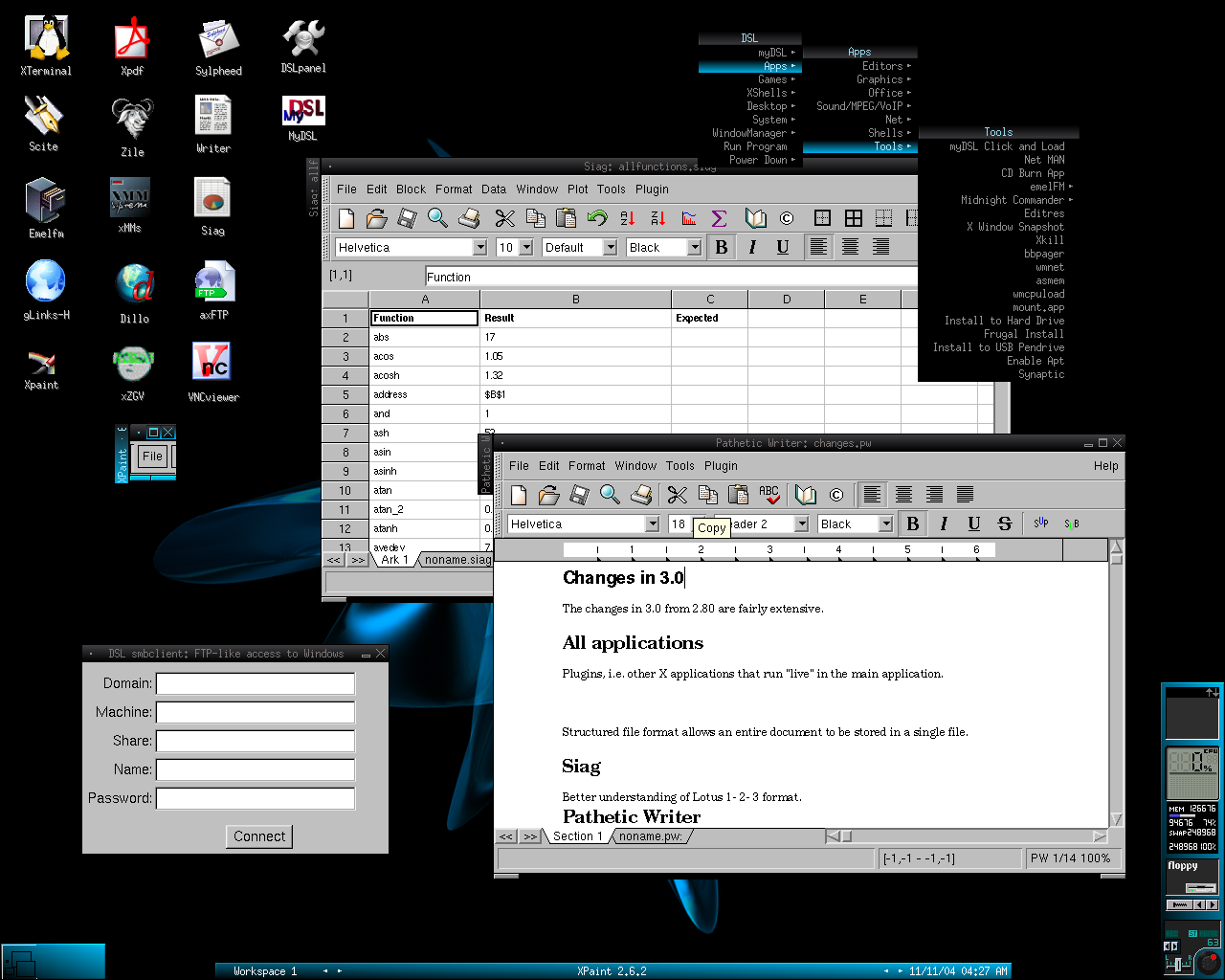Viewport: 1225px width, 980px height.
Task: Open the Help menu in Pathetic Writer
Action: [x=1106, y=466]
